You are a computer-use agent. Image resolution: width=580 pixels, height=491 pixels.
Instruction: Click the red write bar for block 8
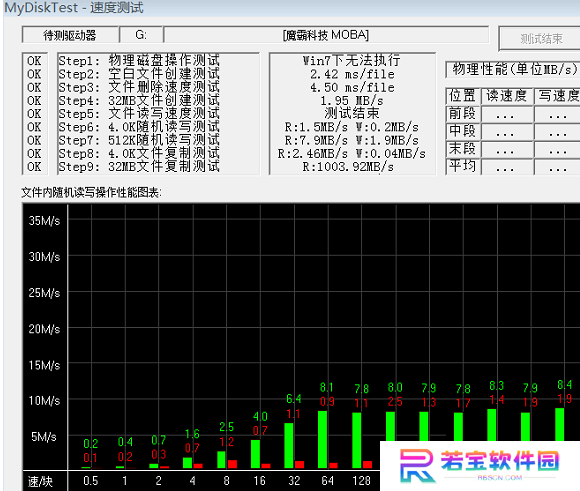click(x=232, y=464)
